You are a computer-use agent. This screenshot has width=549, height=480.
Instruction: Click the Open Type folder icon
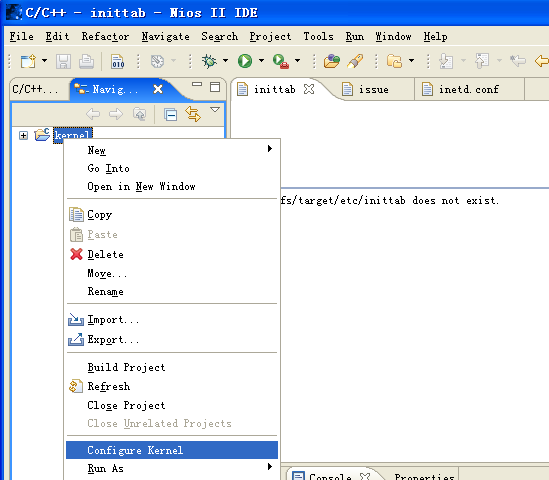click(332, 61)
